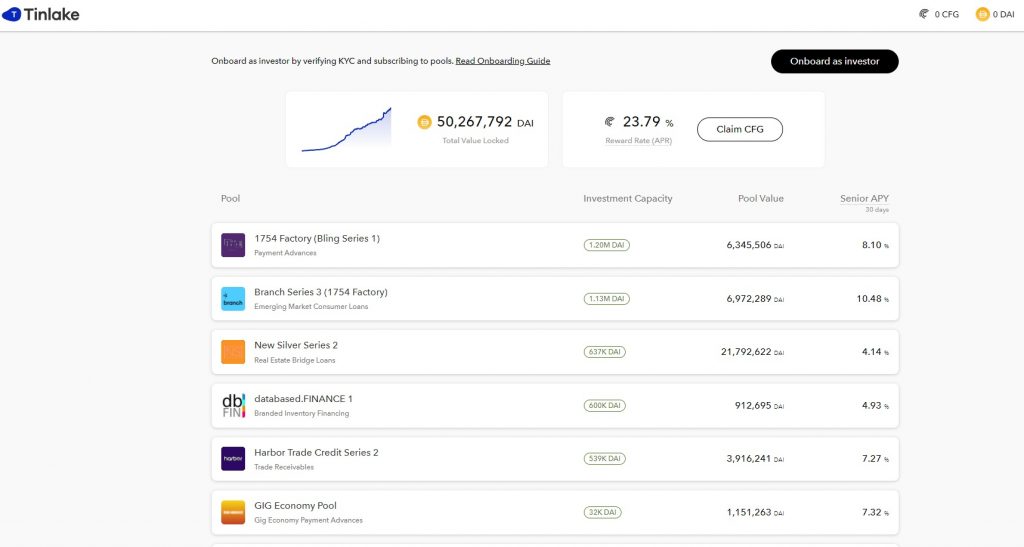This screenshot has width=1024, height=547.
Task: Click the DAI icon beside Total Value Locked
Action: pos(424,122)
